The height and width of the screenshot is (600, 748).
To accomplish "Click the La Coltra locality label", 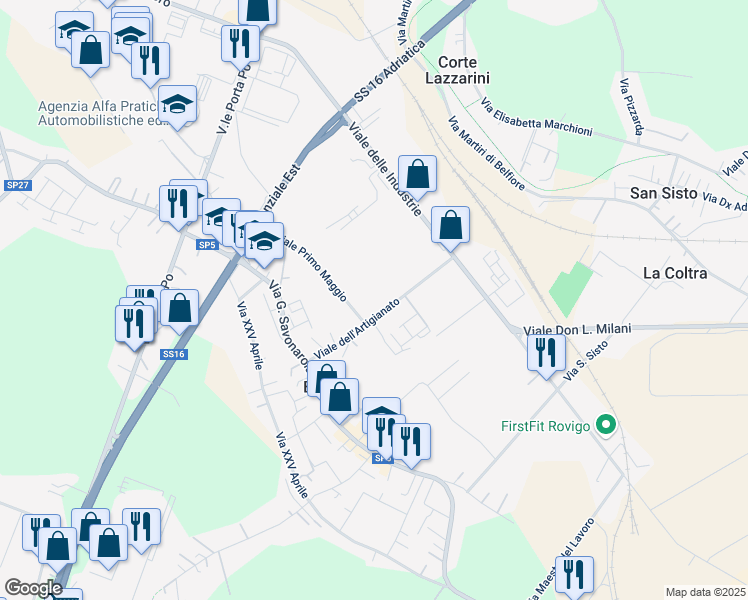I will tap(675, 273).
